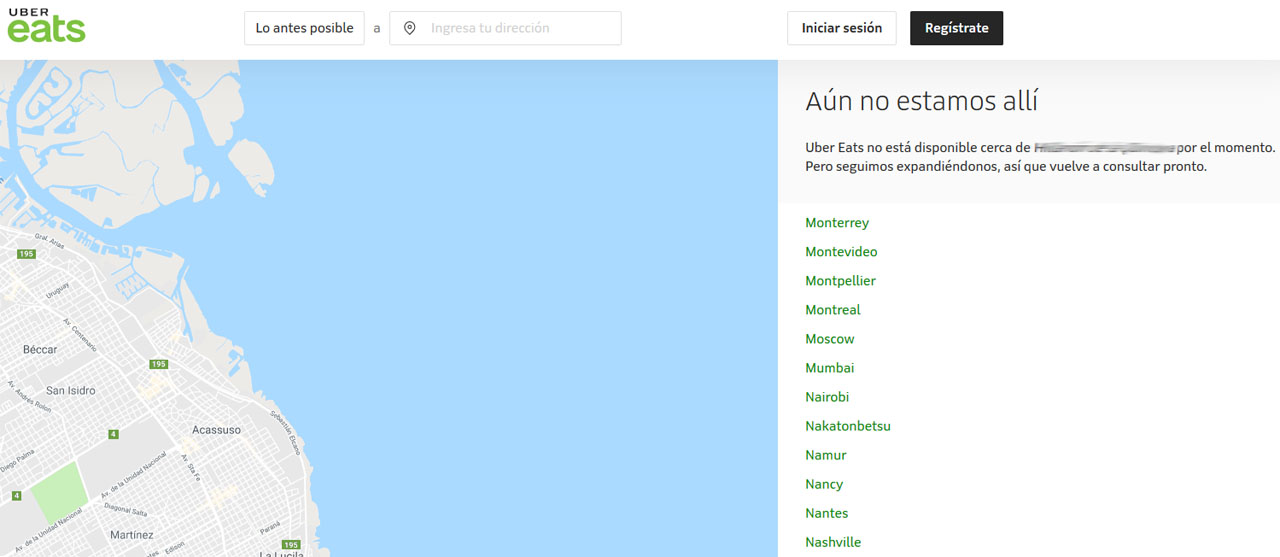Open the 'Lo antes posible' delivery time selector
This screenshot has width=1280, height=557.
click(x=304, y=28)
